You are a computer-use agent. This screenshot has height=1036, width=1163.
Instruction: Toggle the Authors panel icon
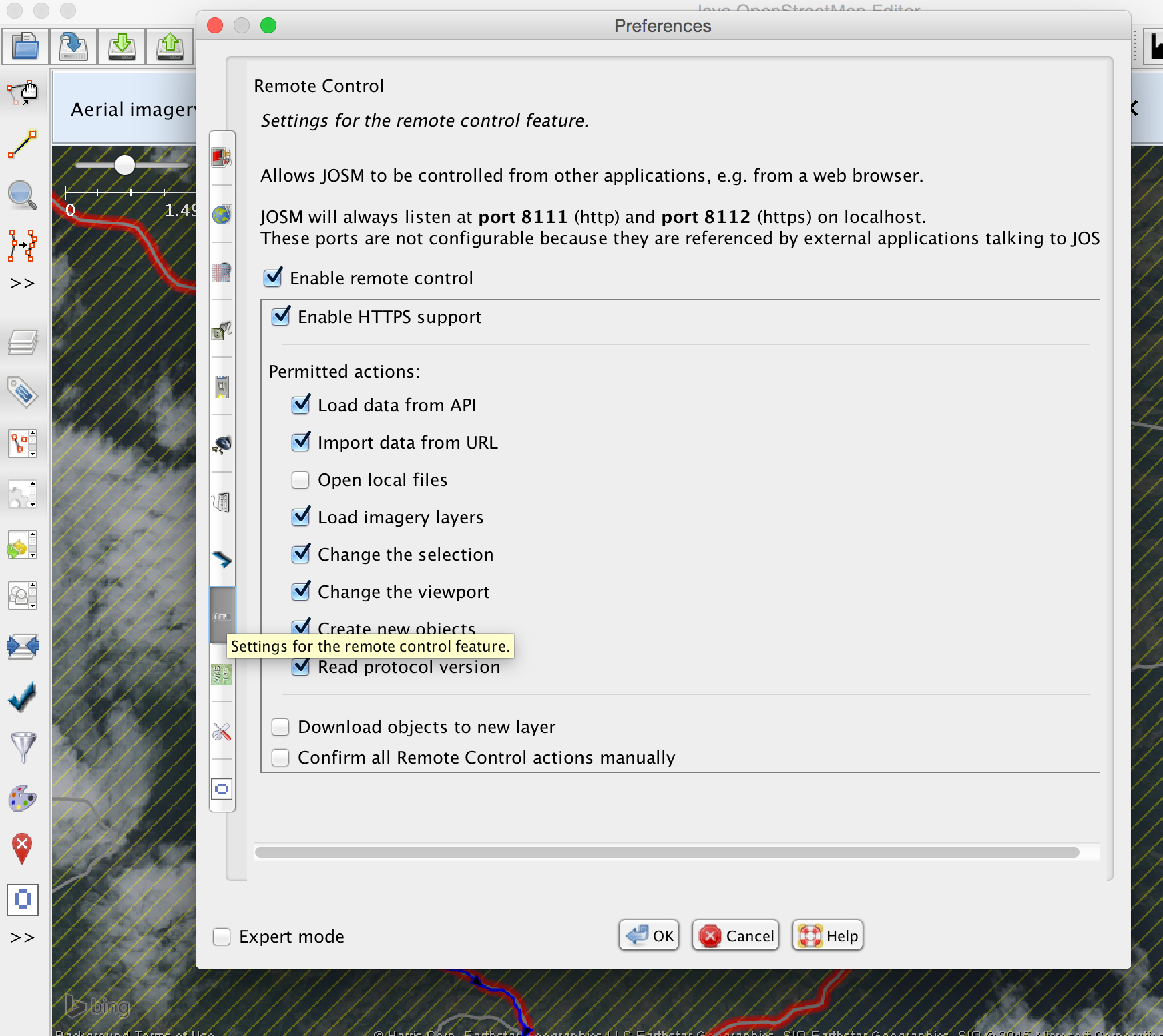[x=22, y=595]
